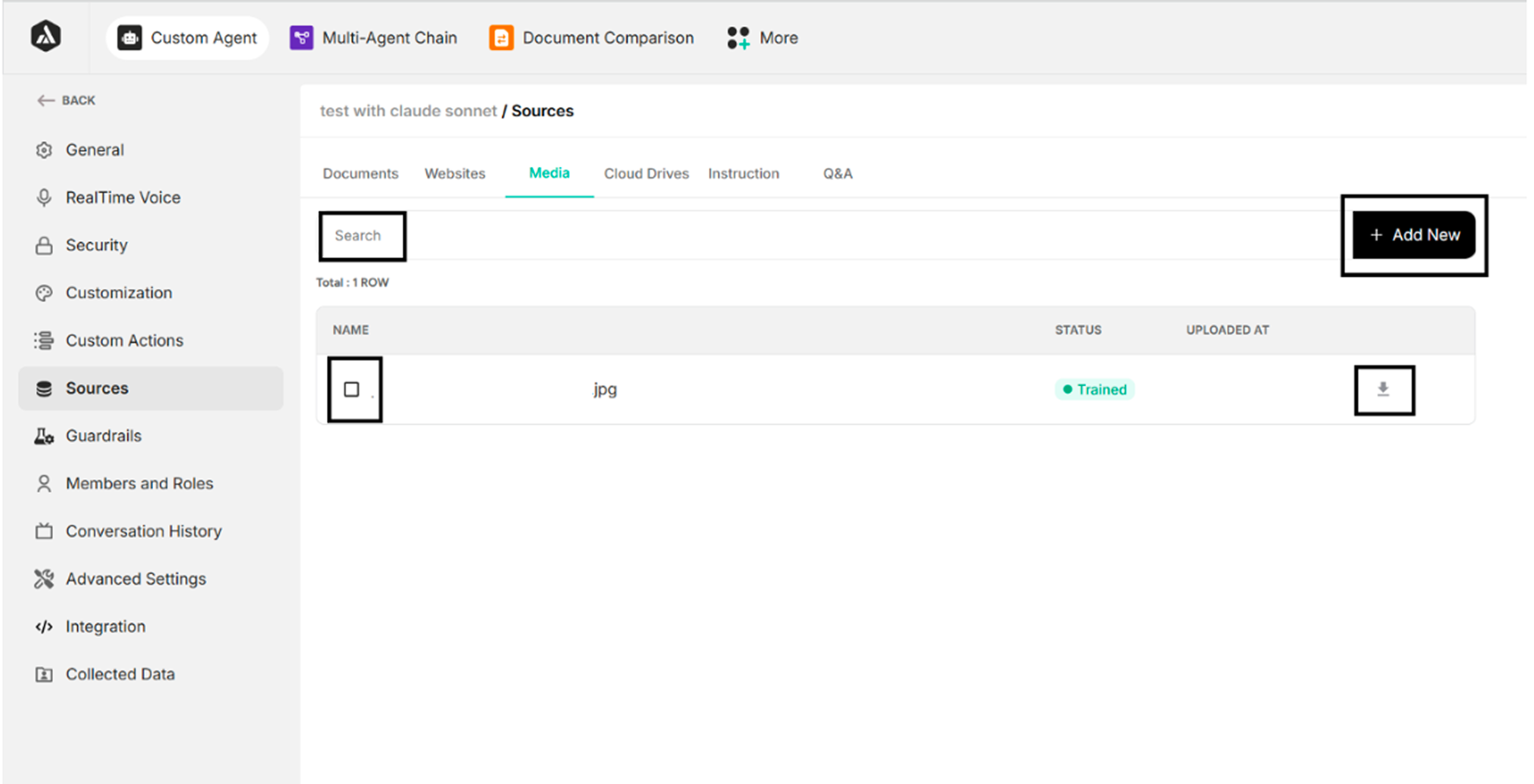Viewport: 1534px width, 784px height.
Task: Open the Multi-Agent Chain purple icon
Action: tap(301, 38)
